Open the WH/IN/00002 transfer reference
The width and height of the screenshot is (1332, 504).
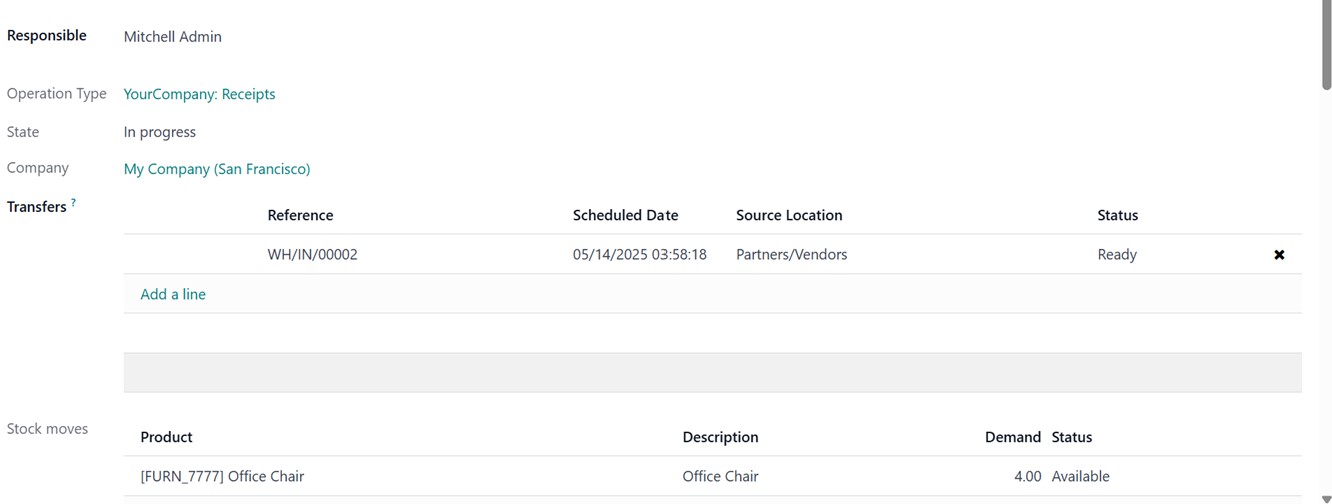click(312, 255)
